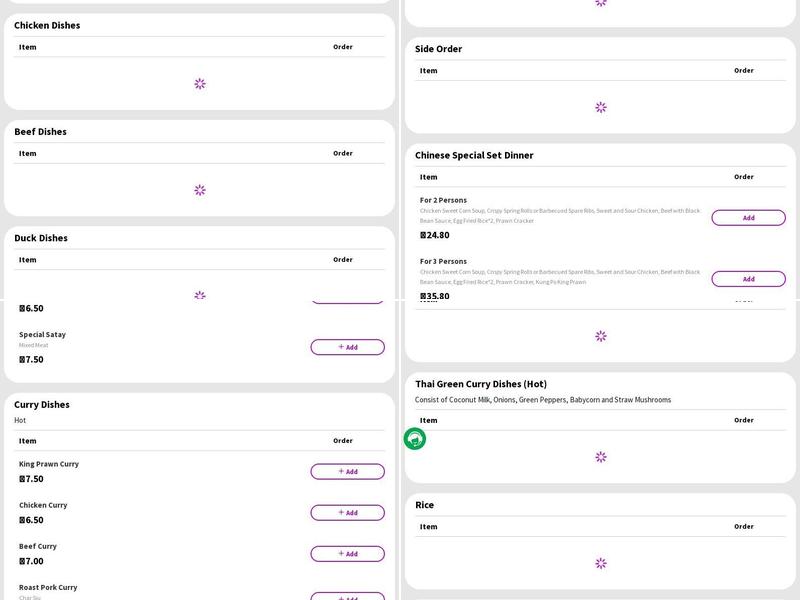Add Chicken Curry to the order
This screenshot has height=600, width=800.
tap(347, 513)
